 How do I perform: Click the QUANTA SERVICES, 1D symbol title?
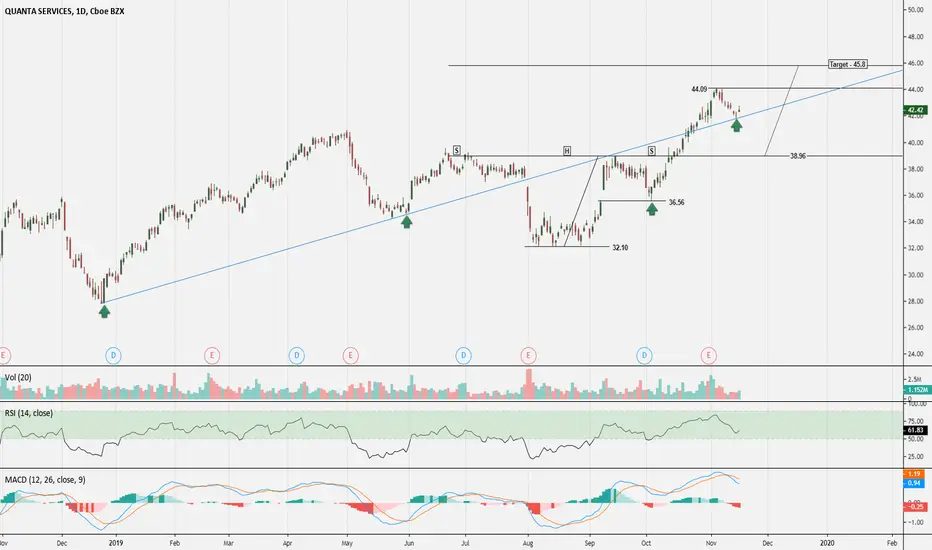(x=64, y=11)
